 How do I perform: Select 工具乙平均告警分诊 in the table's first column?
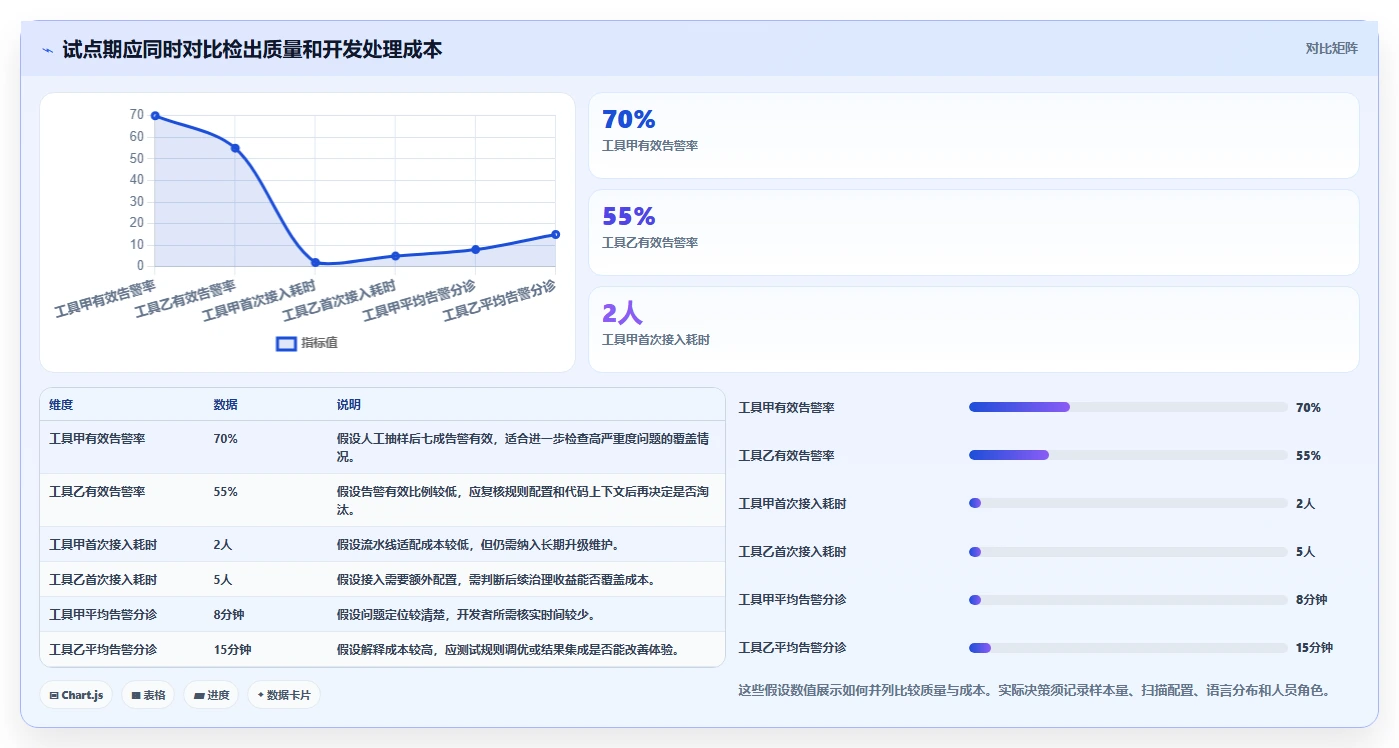coord(103,650)
